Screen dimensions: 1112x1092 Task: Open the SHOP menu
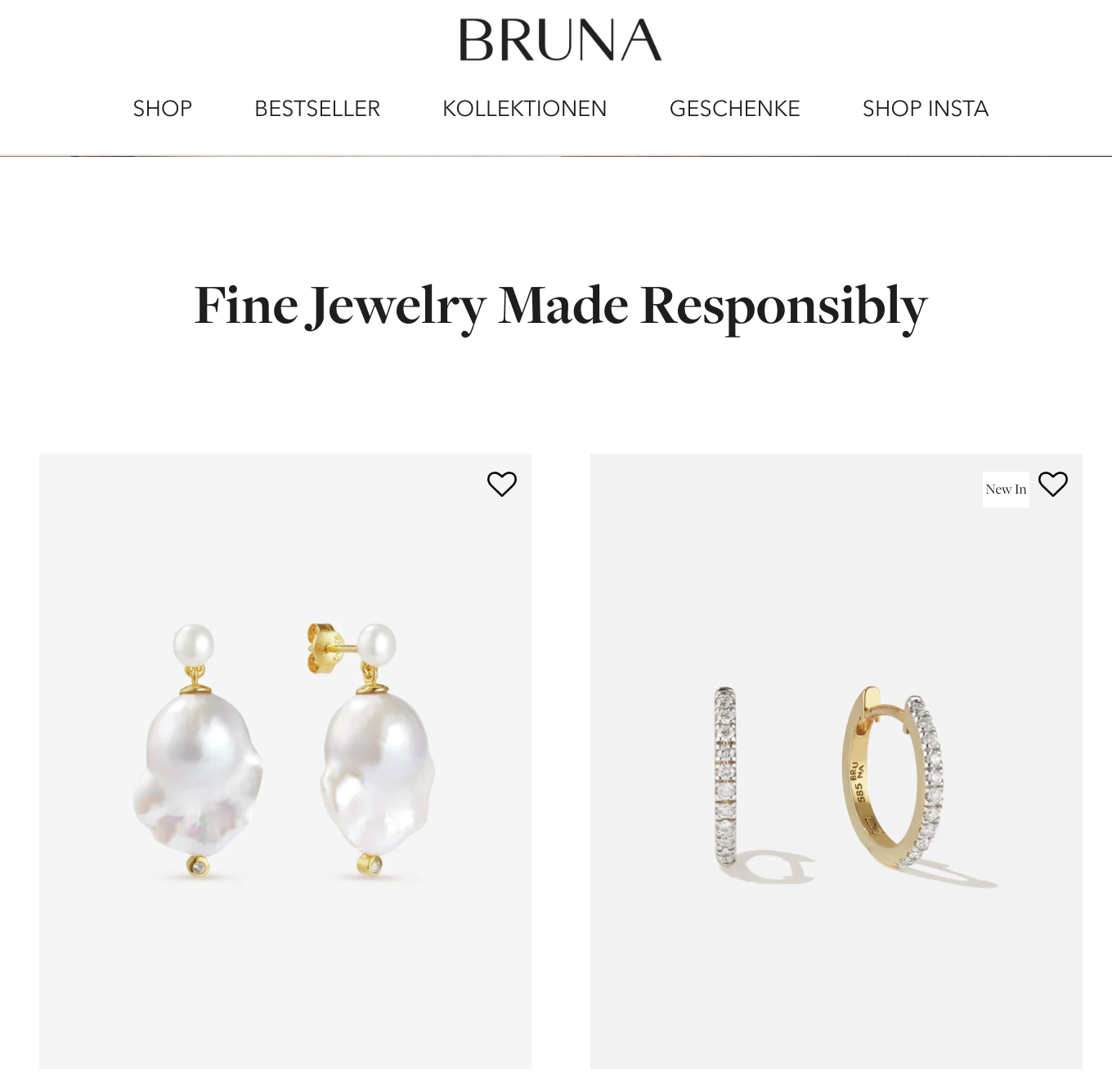[163, 109]
